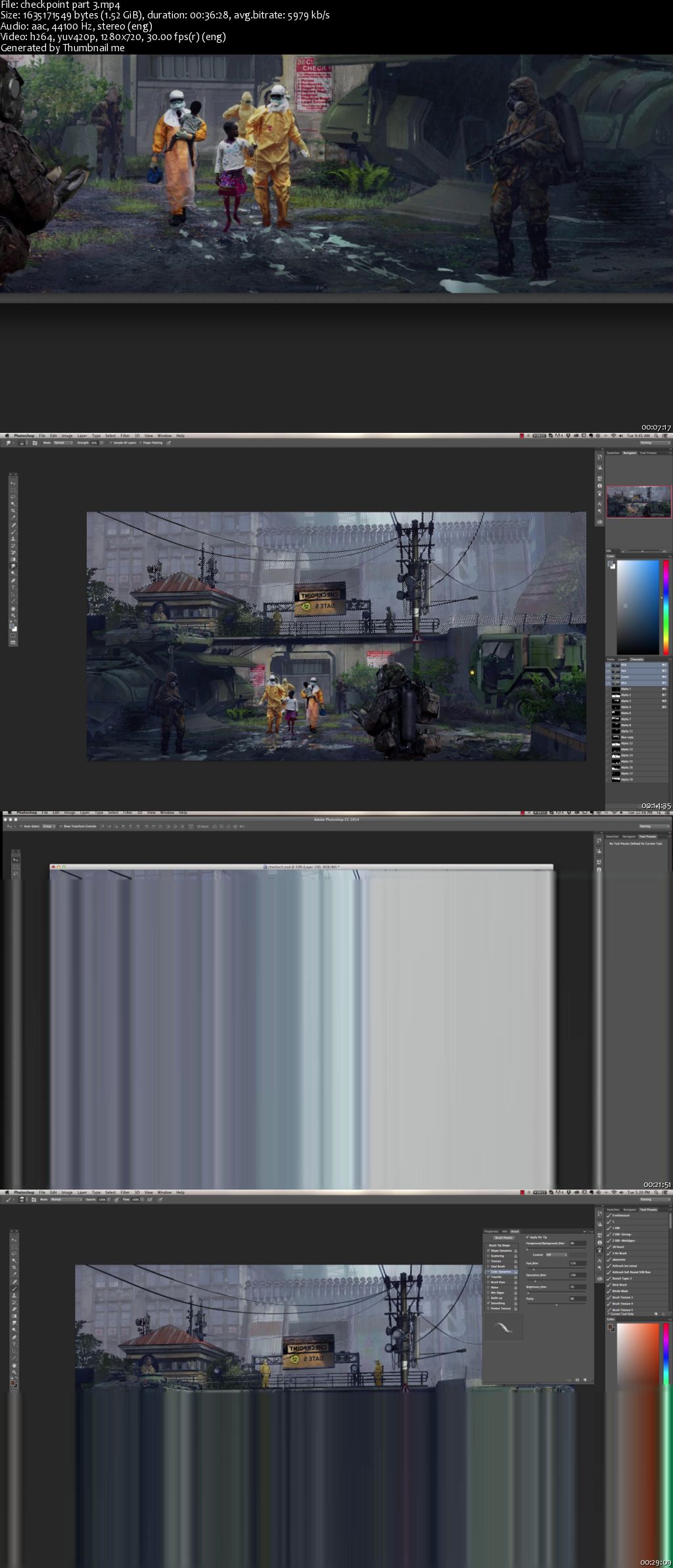Click Smudge tool preset icon in 00:14:35 options bar
Viewport: 673px width, 1568px height.
click(8, 443)
